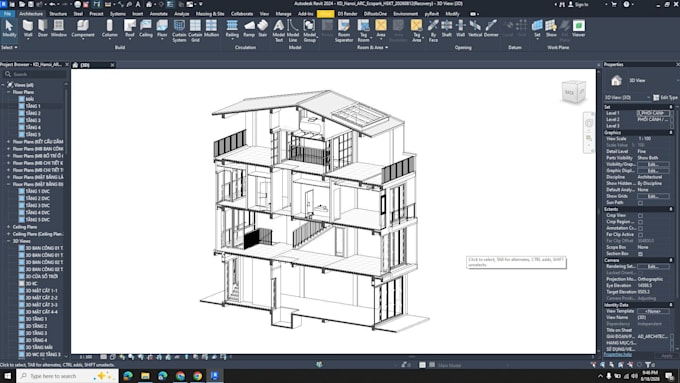
Task: Switch to the Collaborate ribbon tab
Action: (x=242, y=14)
